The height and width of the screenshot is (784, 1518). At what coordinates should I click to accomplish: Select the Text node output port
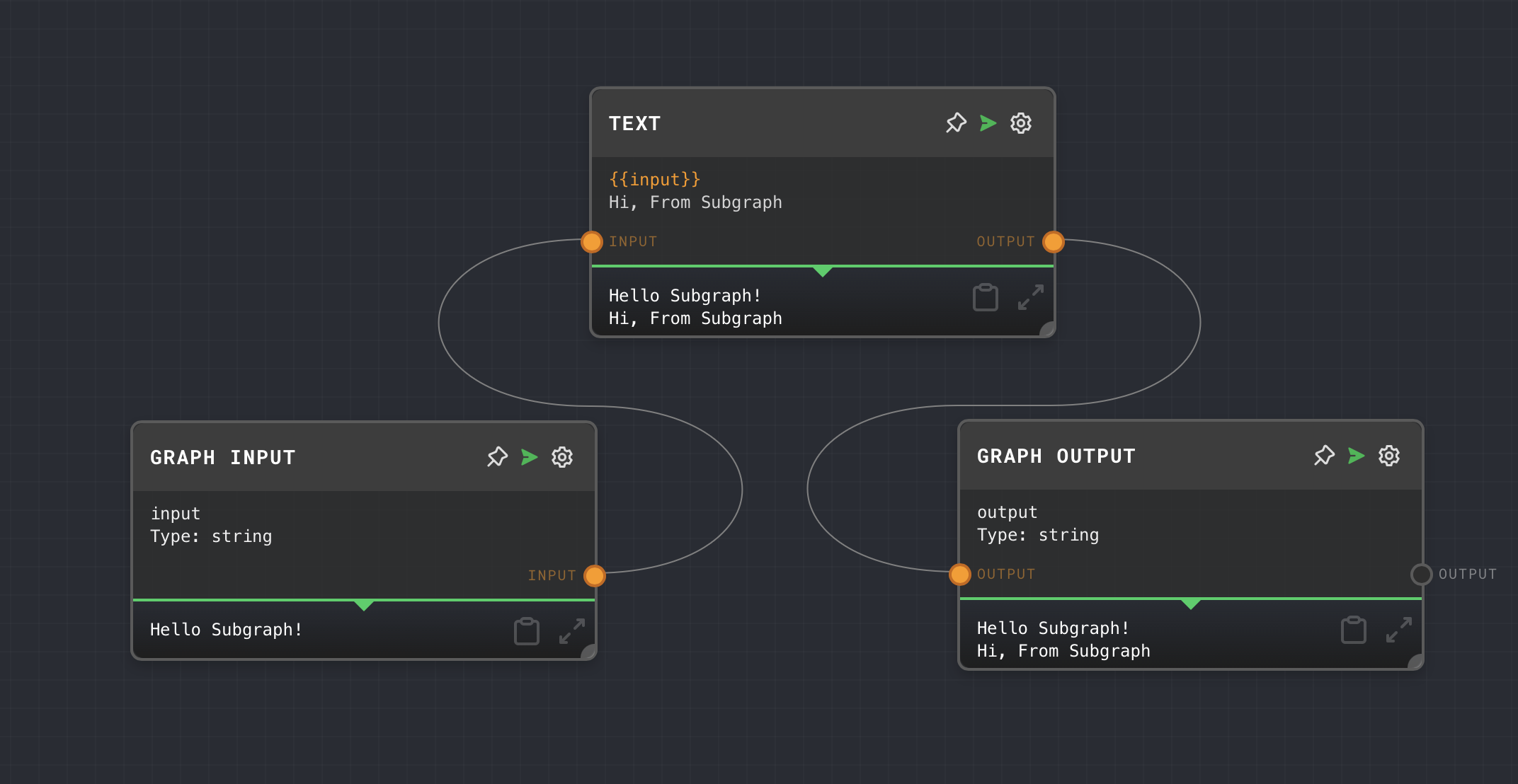click(1054, 242)
